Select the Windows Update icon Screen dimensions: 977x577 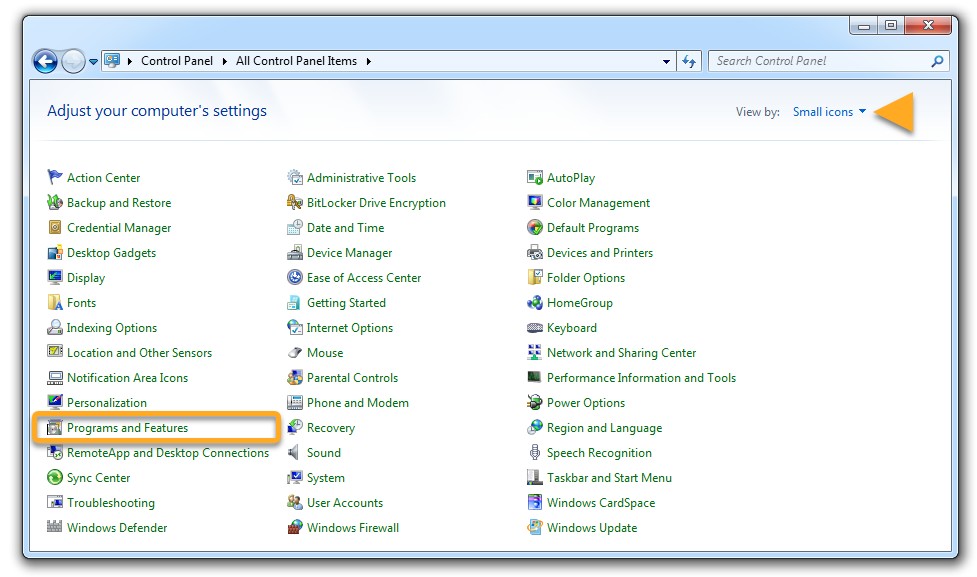coord(535,528)
